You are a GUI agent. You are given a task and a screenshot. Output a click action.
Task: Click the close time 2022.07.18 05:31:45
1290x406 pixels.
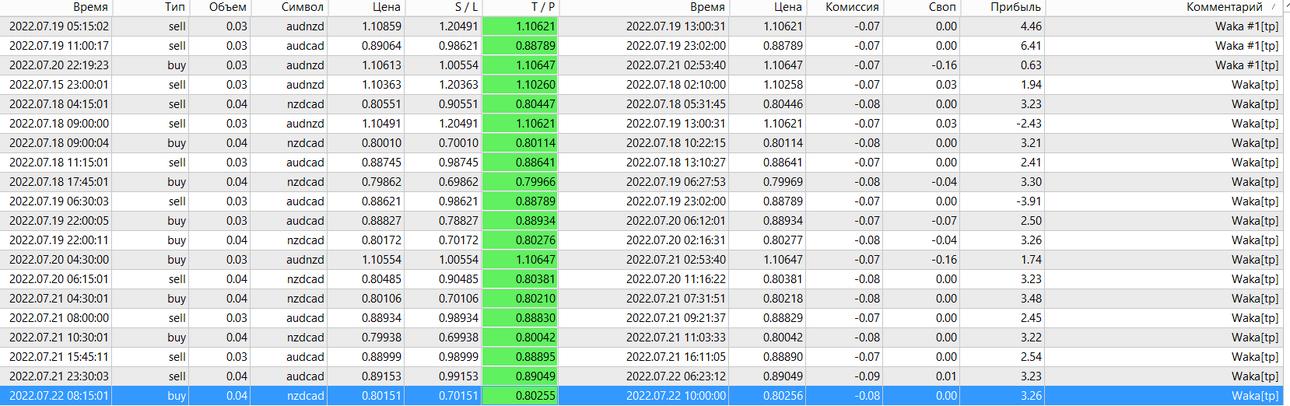click(x=677, y=104)
